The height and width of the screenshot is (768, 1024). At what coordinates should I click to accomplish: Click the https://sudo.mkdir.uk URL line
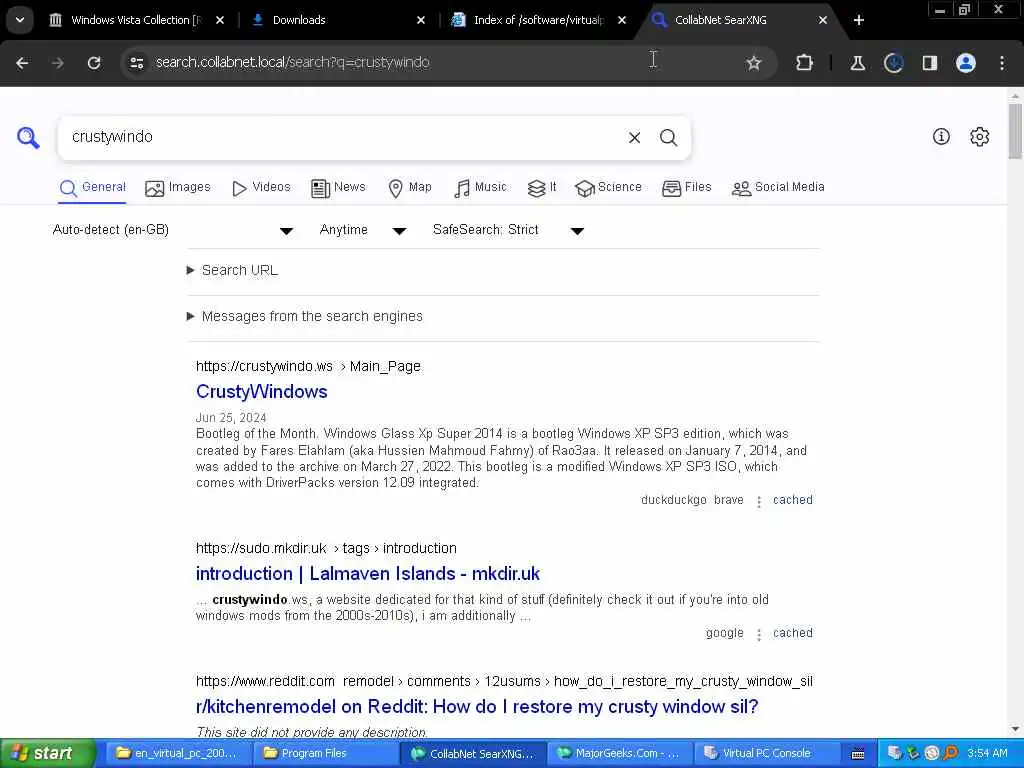click(x=326, y=549)
